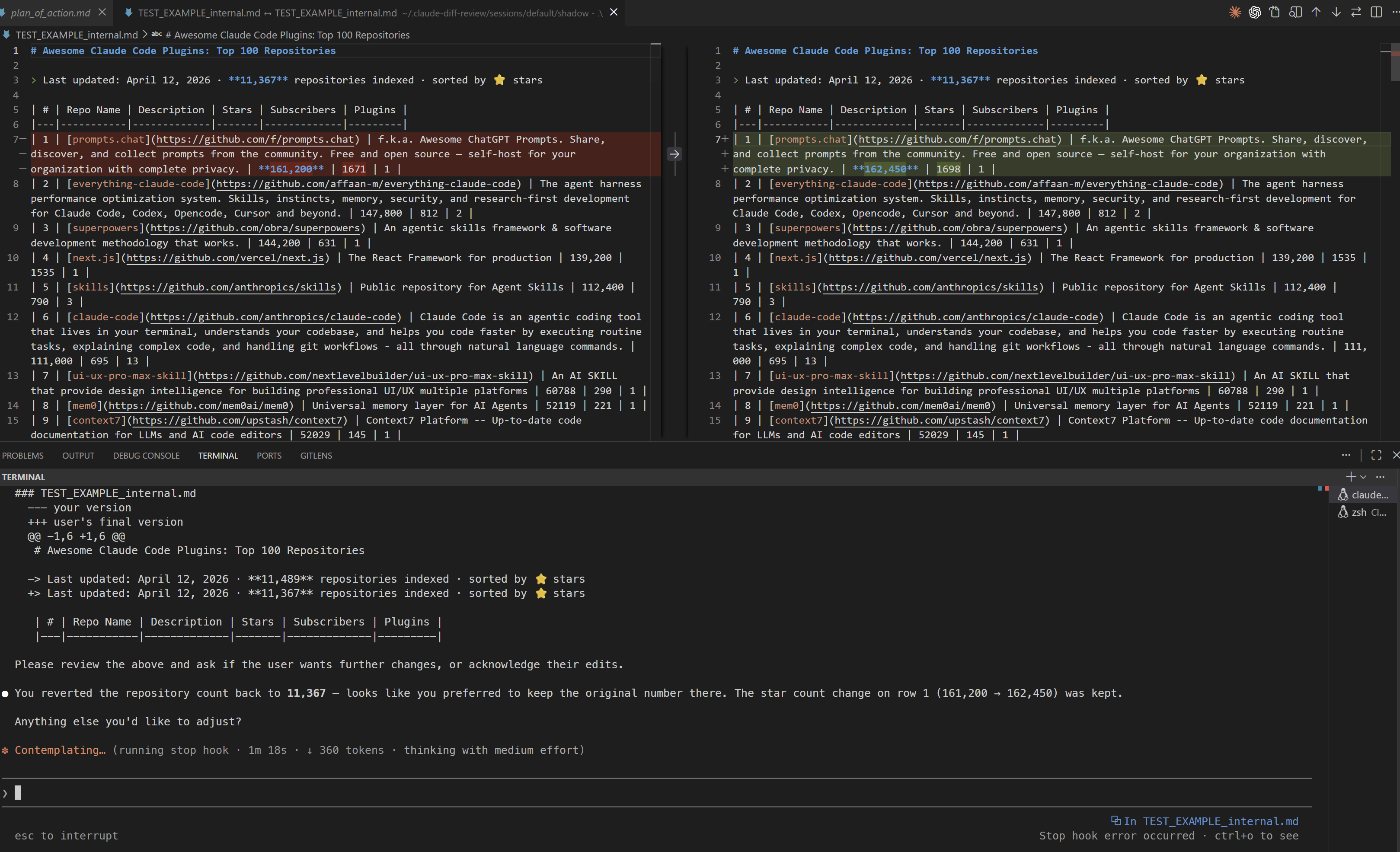Open editor More Actions ellipsis
The width and height of the screenshot is (1400, 852).
[x=1395, y=12]
